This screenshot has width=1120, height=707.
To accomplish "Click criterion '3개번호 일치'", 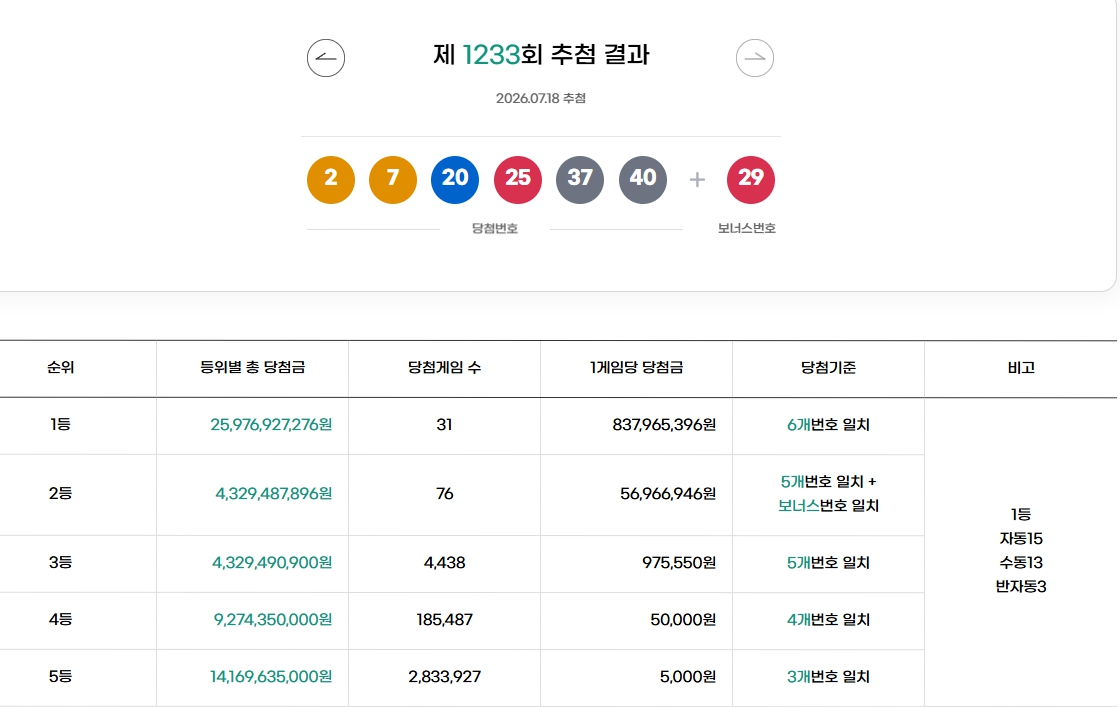I will [x=829, y=676].
